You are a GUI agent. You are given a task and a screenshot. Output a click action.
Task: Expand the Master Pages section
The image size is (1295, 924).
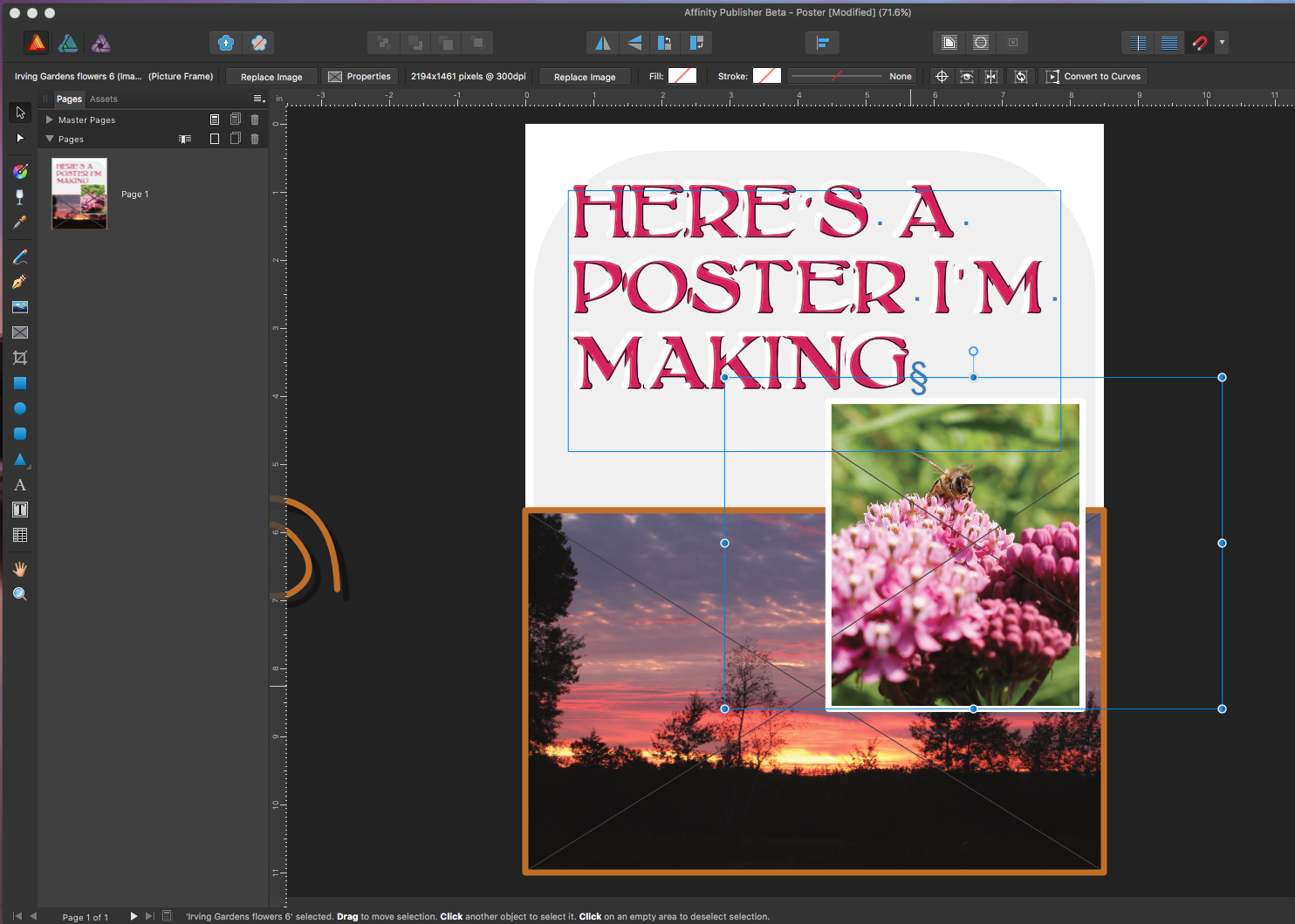pos(50,120)
